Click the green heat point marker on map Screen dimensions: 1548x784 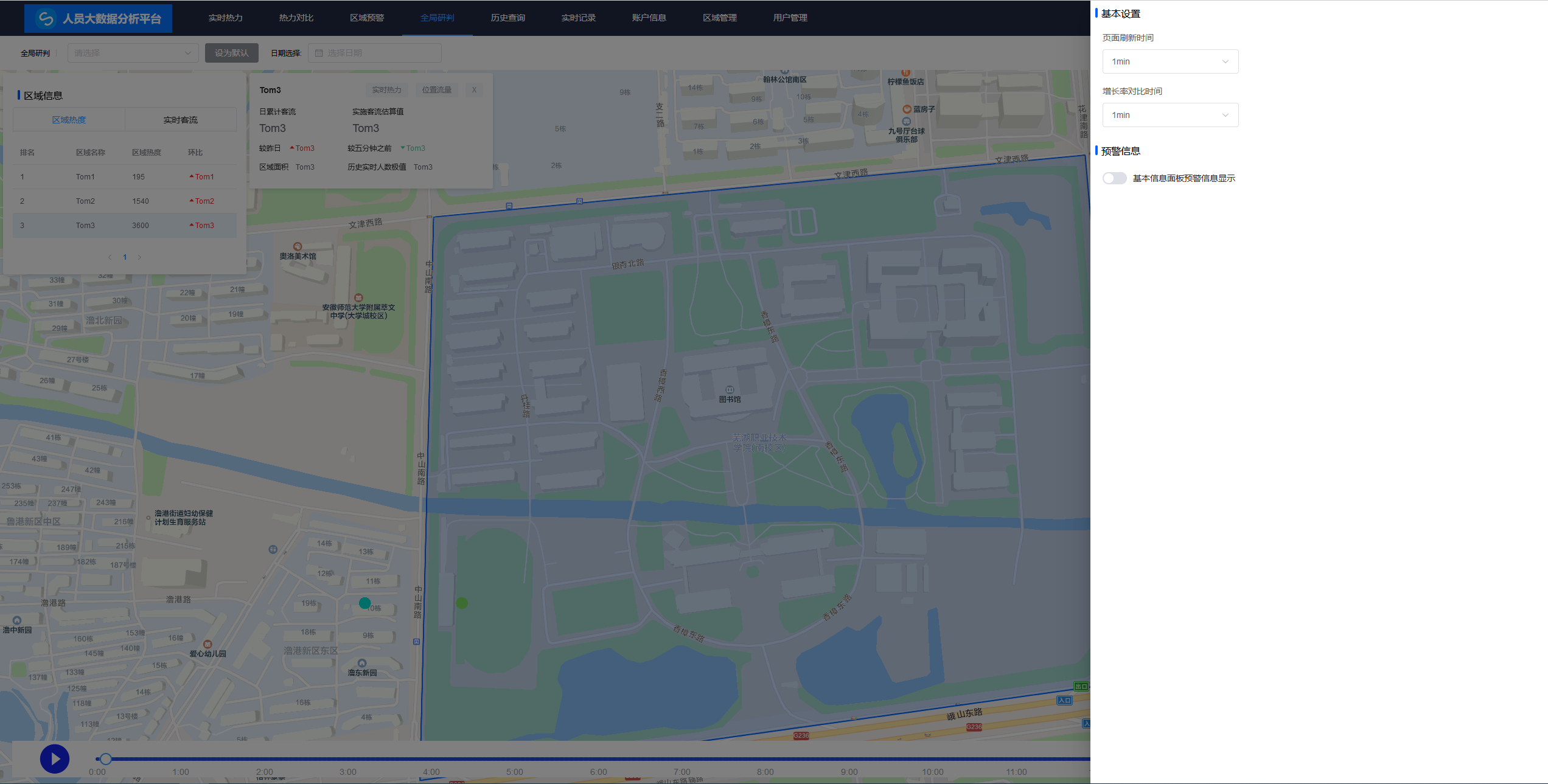[462, 603]
